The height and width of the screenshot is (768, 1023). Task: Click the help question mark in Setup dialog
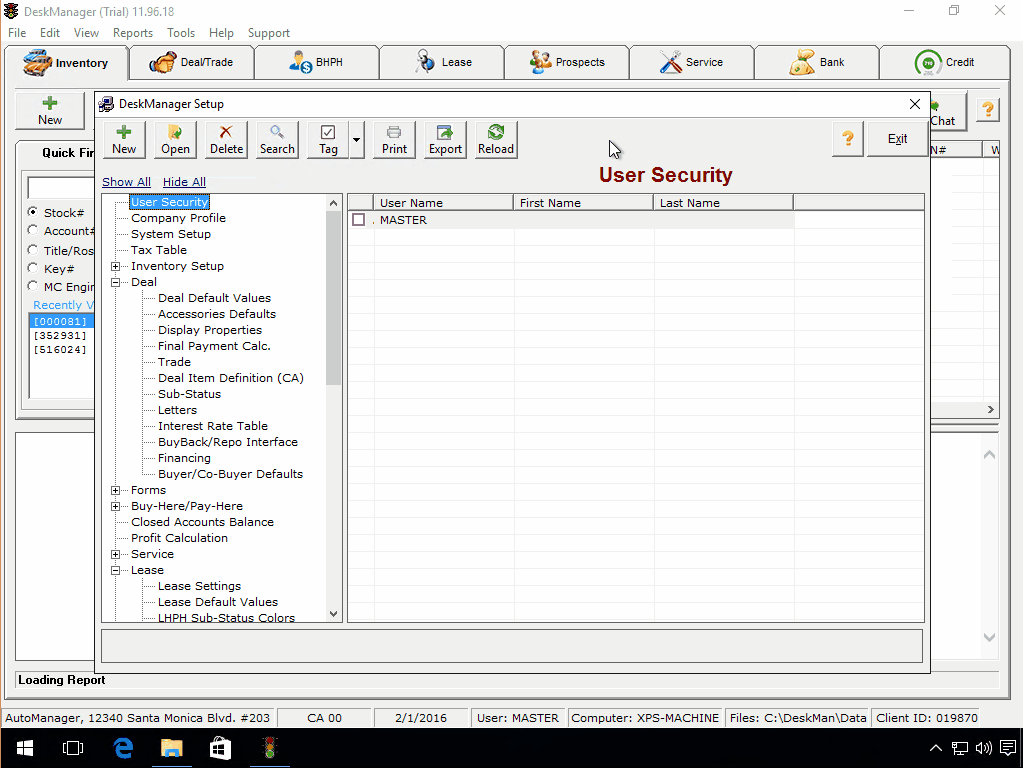[x=847, y=138]
